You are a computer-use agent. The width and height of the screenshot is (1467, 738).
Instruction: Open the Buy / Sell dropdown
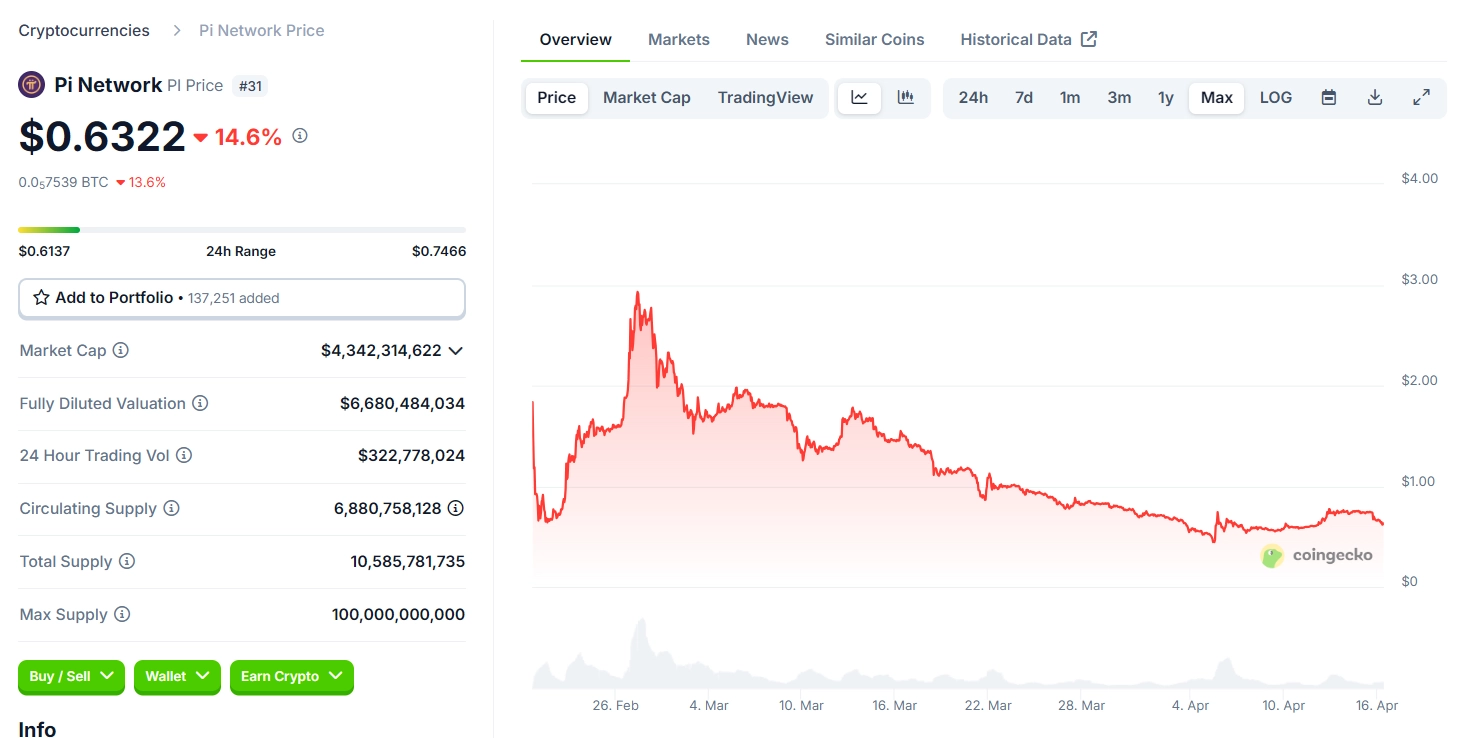point(72,677)
